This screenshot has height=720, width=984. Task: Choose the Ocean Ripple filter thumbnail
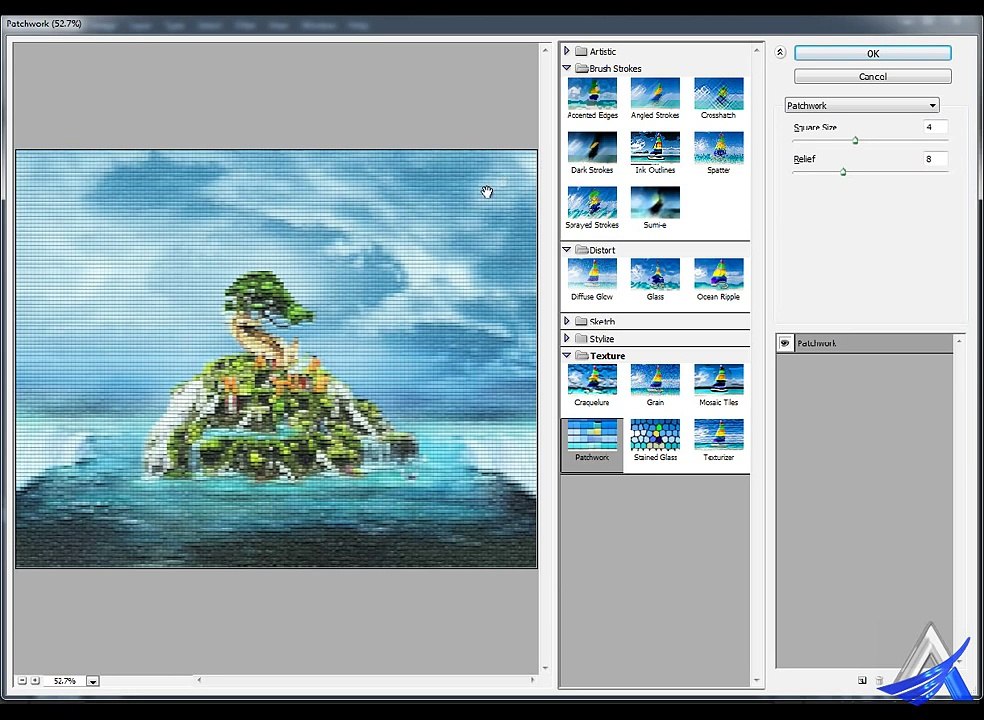719,274
